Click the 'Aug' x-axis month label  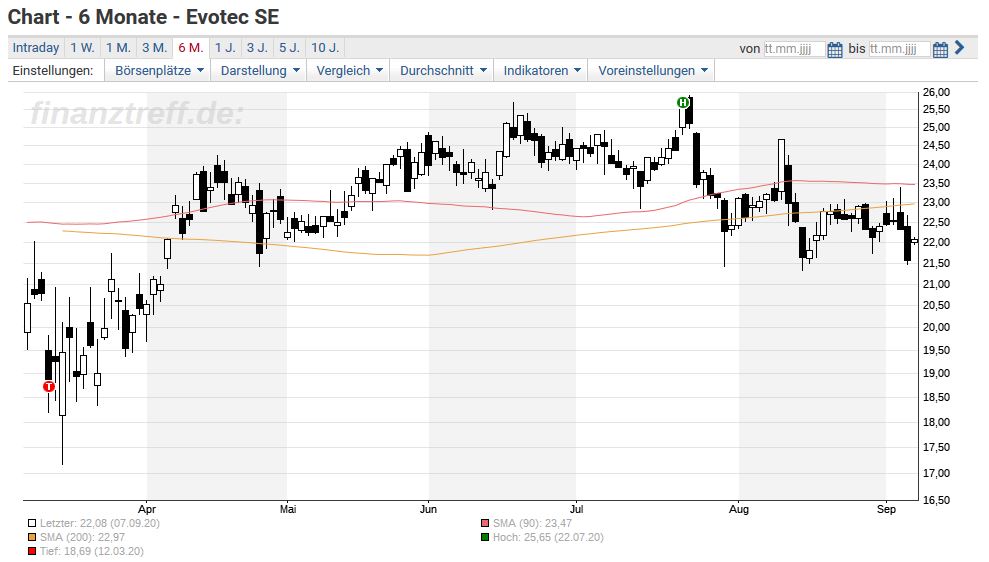[x=739, y=509]
